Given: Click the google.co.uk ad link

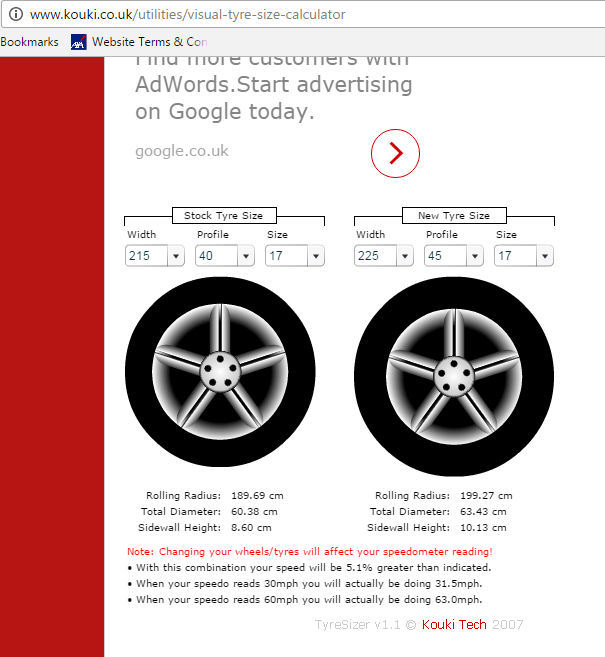Looking at the screenshot, I should coord(182,151).
